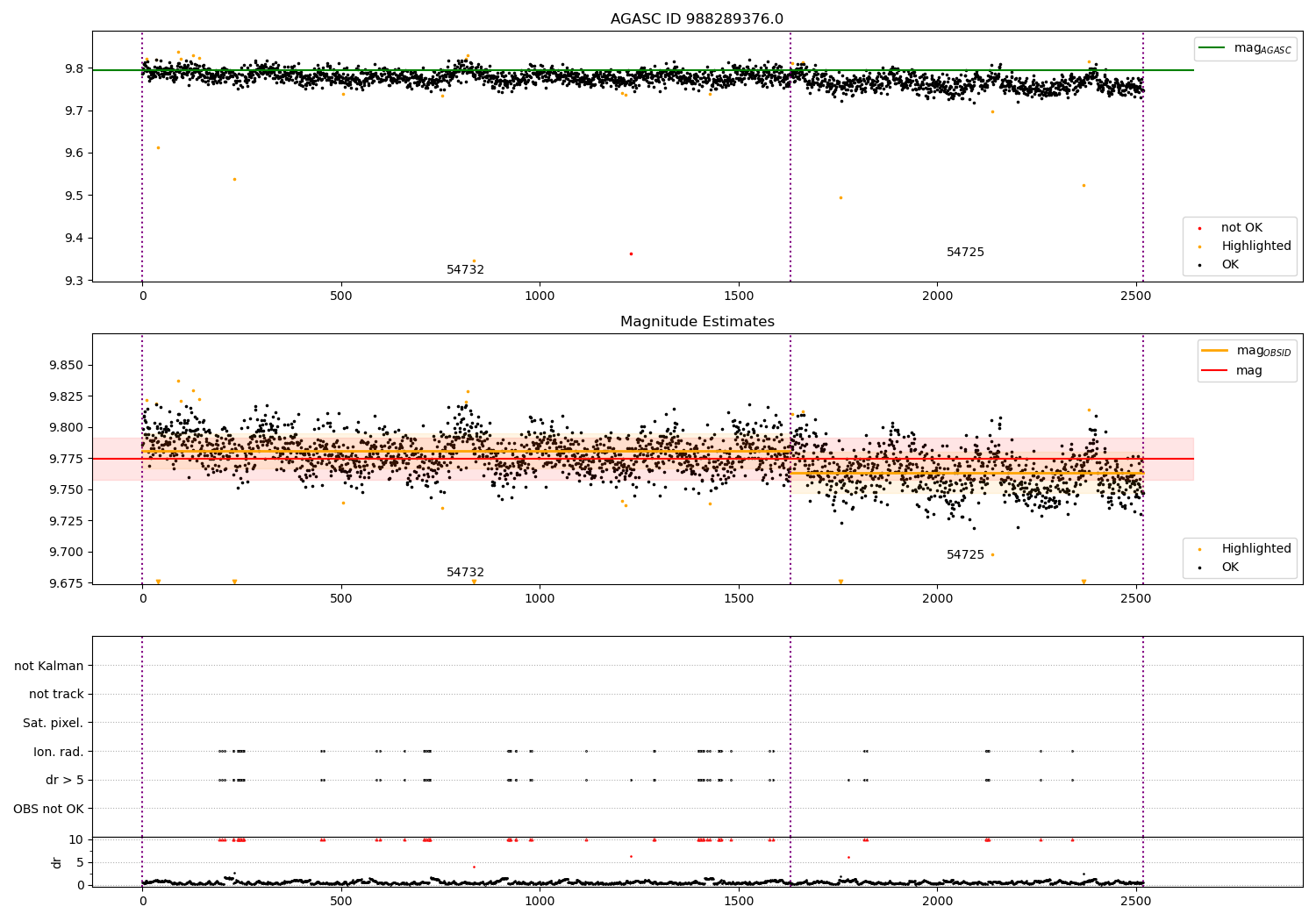Click the vertical 'dr' axis label
The width and height of the screenshot is (1316, 921).
[x=57, y=862]
